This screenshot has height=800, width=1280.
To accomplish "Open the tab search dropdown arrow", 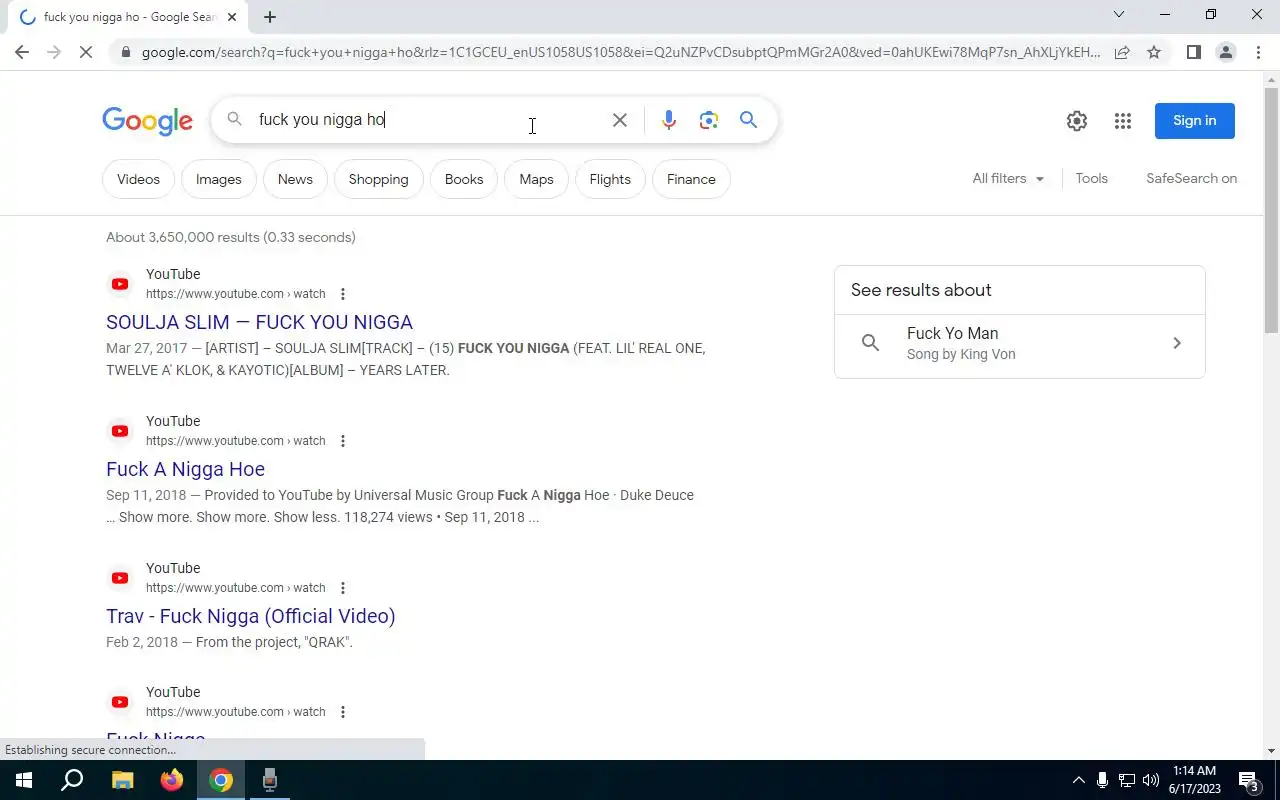I will [1119, 14].
